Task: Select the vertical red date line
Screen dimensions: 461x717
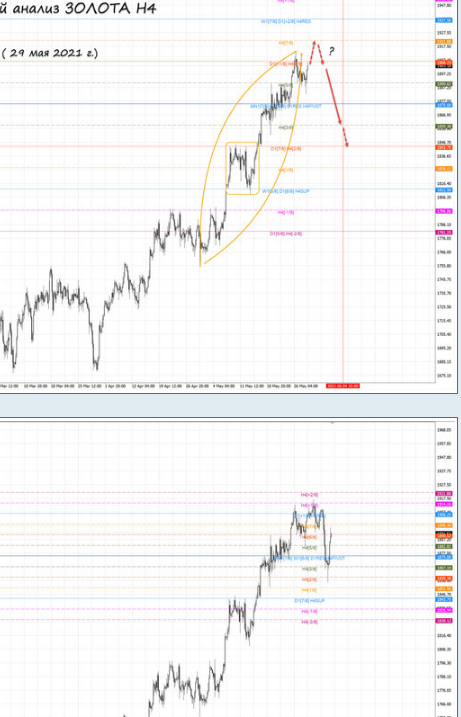Action: 343,192
